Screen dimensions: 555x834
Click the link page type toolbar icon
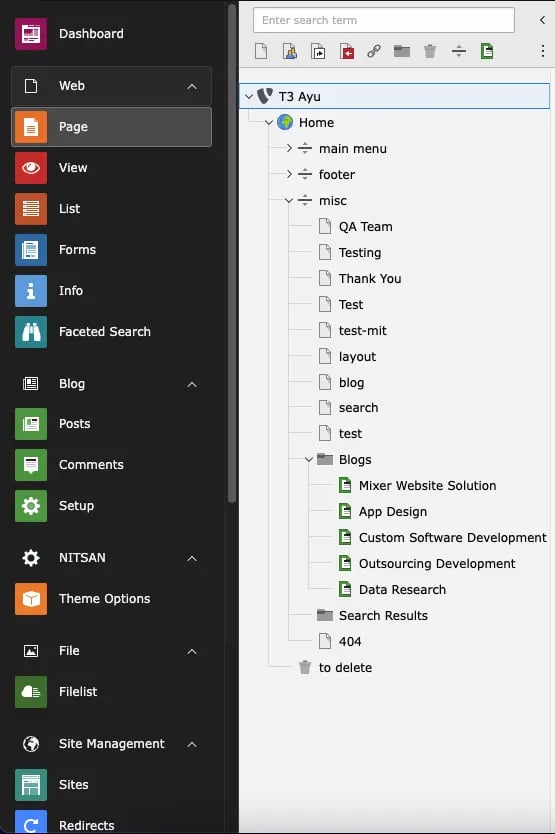coord(374,51)
